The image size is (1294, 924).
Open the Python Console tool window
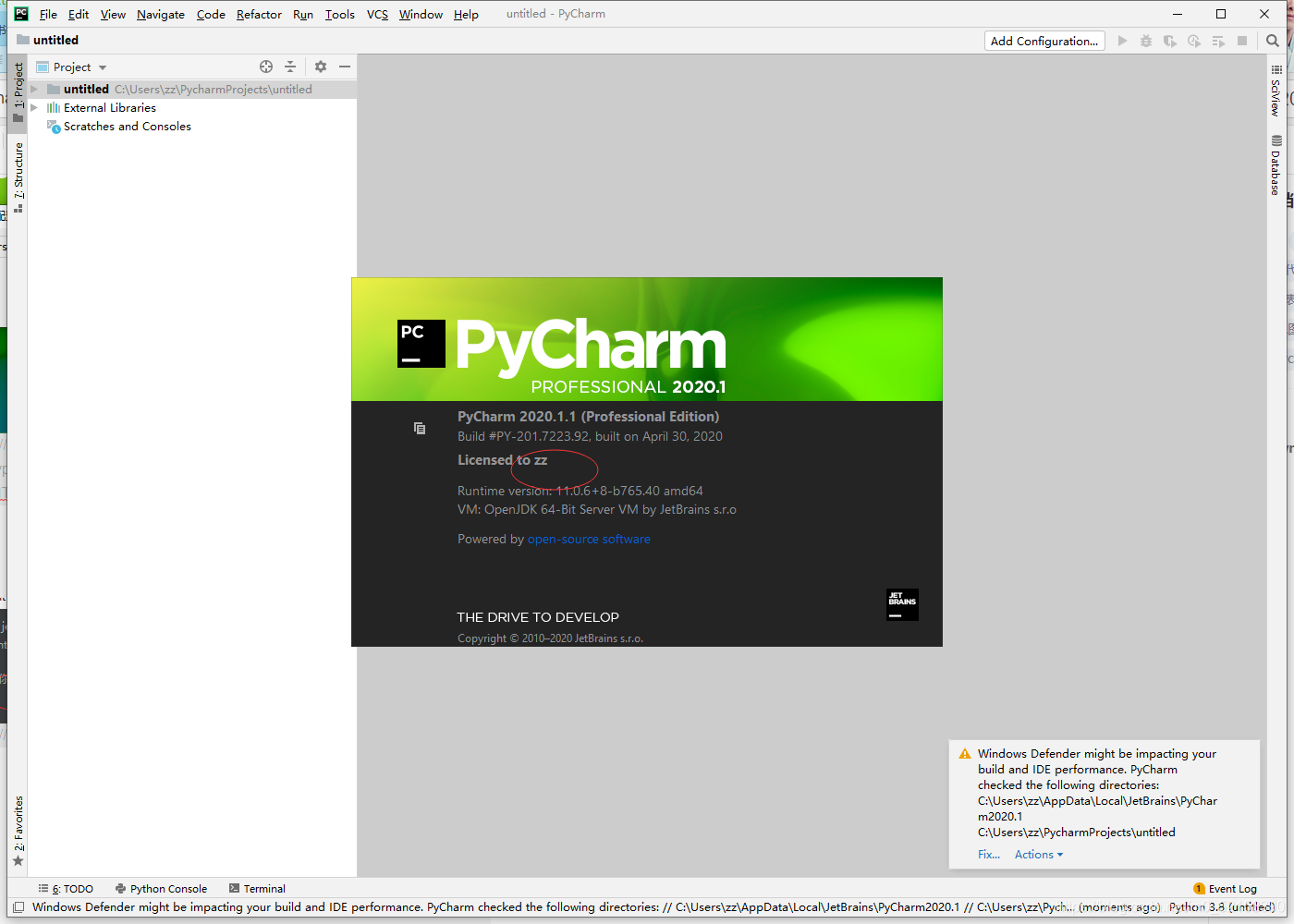pos(161,889)
